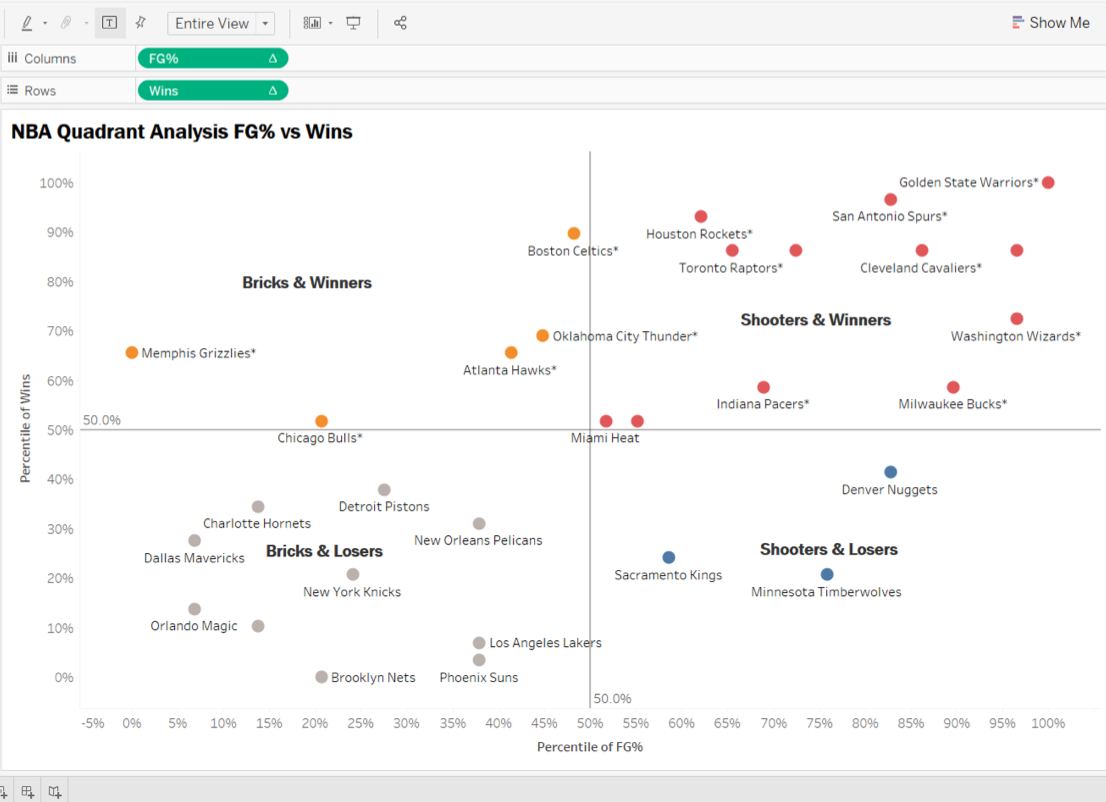Image resolution: width=1106 pixels, height=802 pixels.
Task: Open the Show/Hide Cards dropdown arrow
Action: point(330,22)
